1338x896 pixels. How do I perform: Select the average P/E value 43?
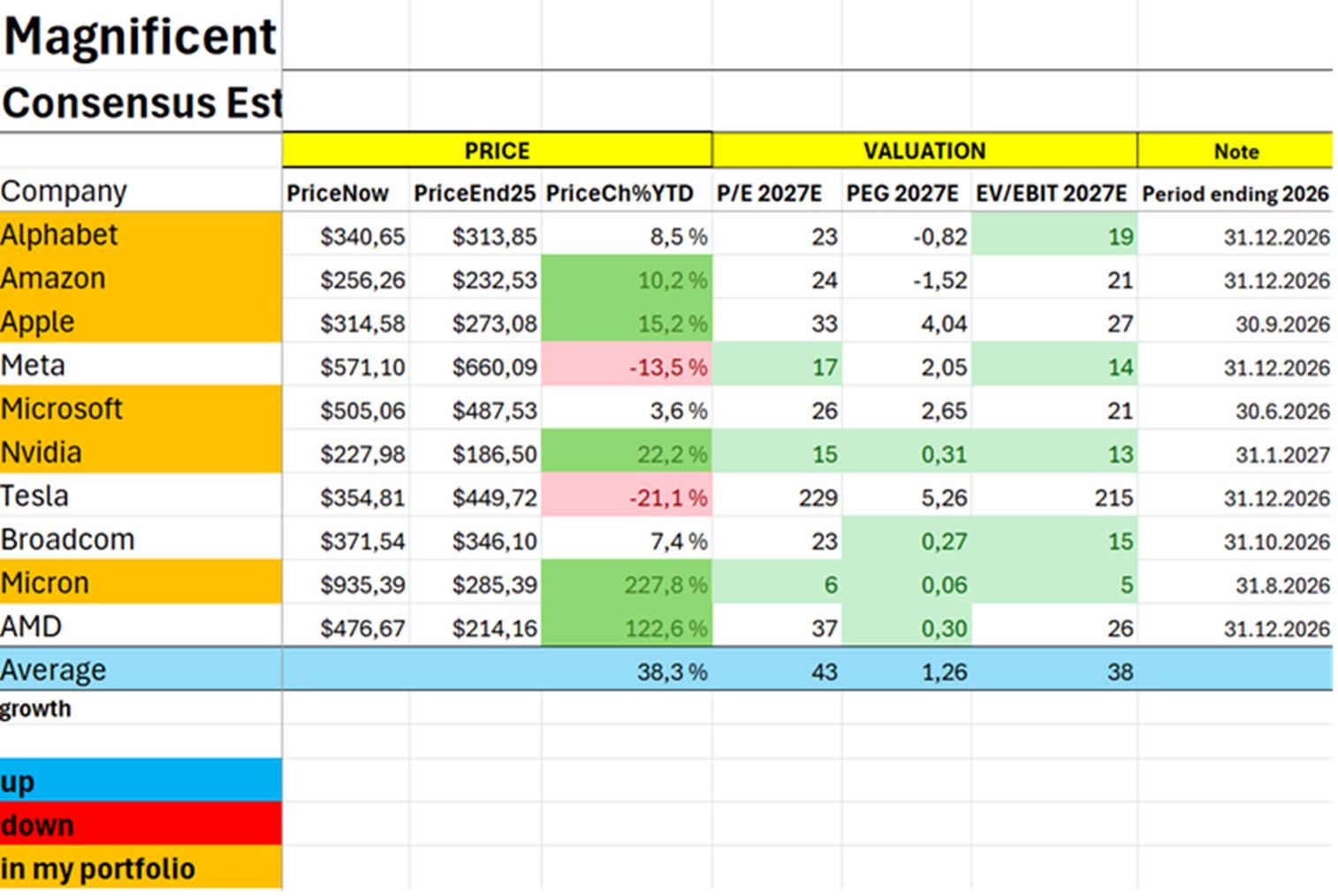pos(777,670)
